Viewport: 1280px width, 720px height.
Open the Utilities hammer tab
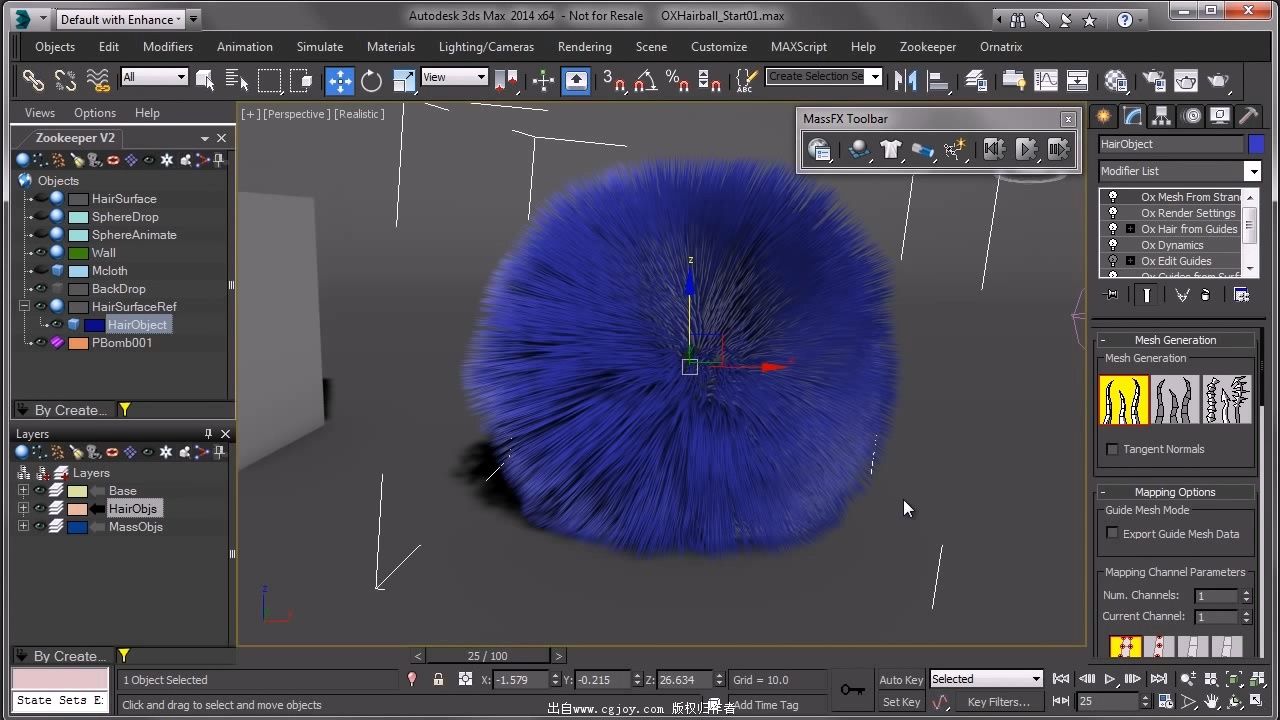coord(1249,116)
